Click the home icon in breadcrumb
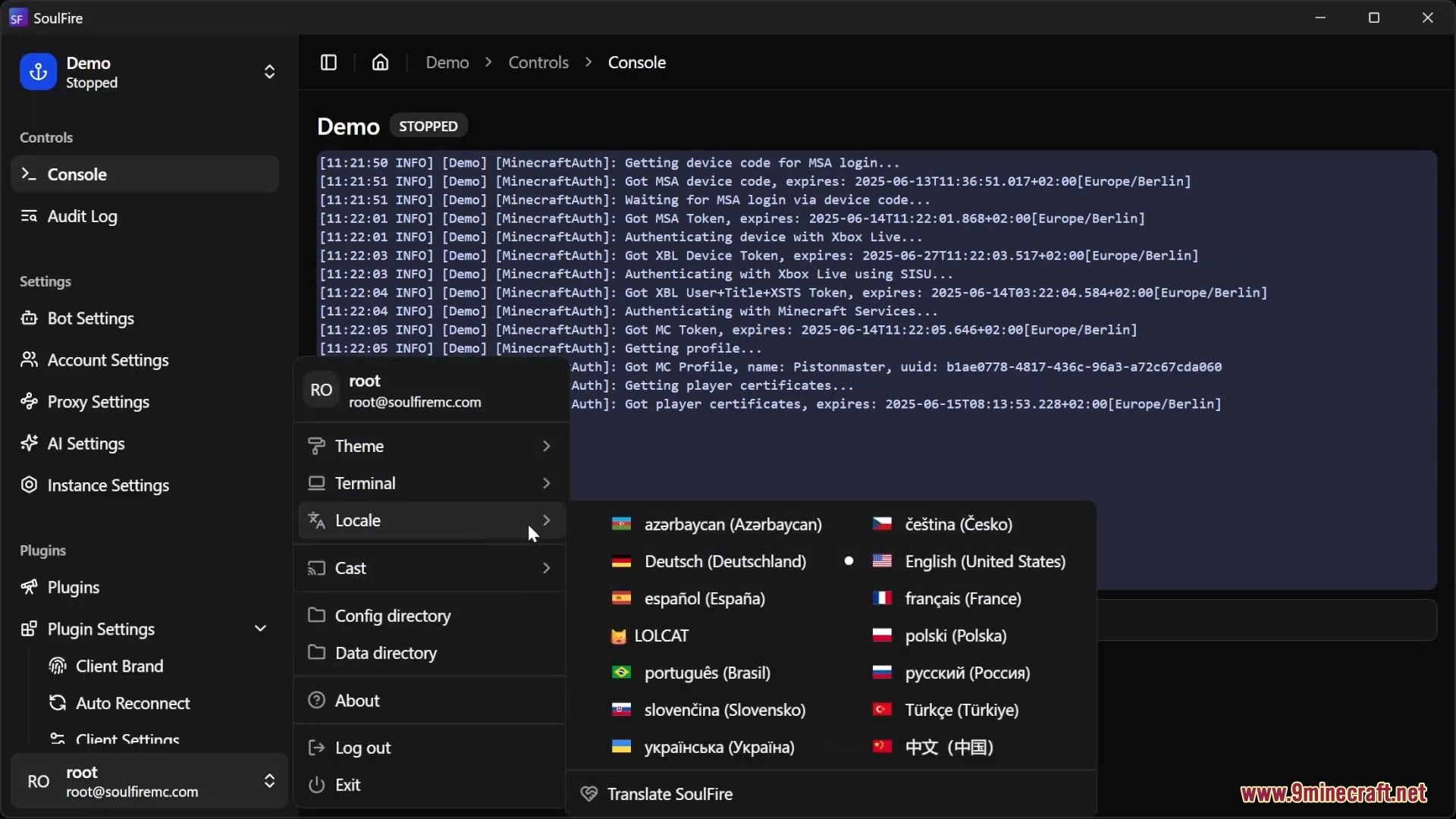The height and width of the screenshot is (819, 1456). click(x=380, y=62)
